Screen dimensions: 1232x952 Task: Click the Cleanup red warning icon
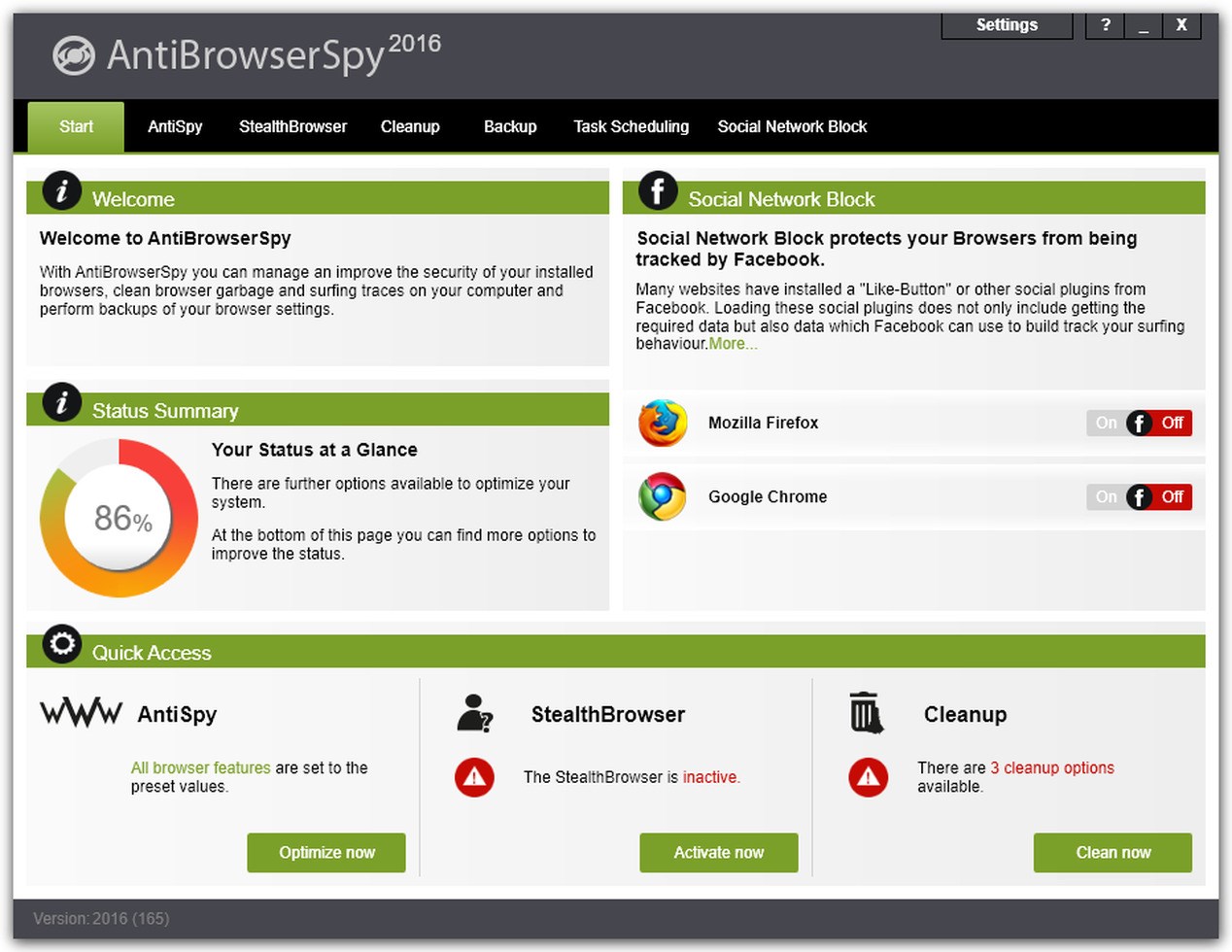point(868,777)
